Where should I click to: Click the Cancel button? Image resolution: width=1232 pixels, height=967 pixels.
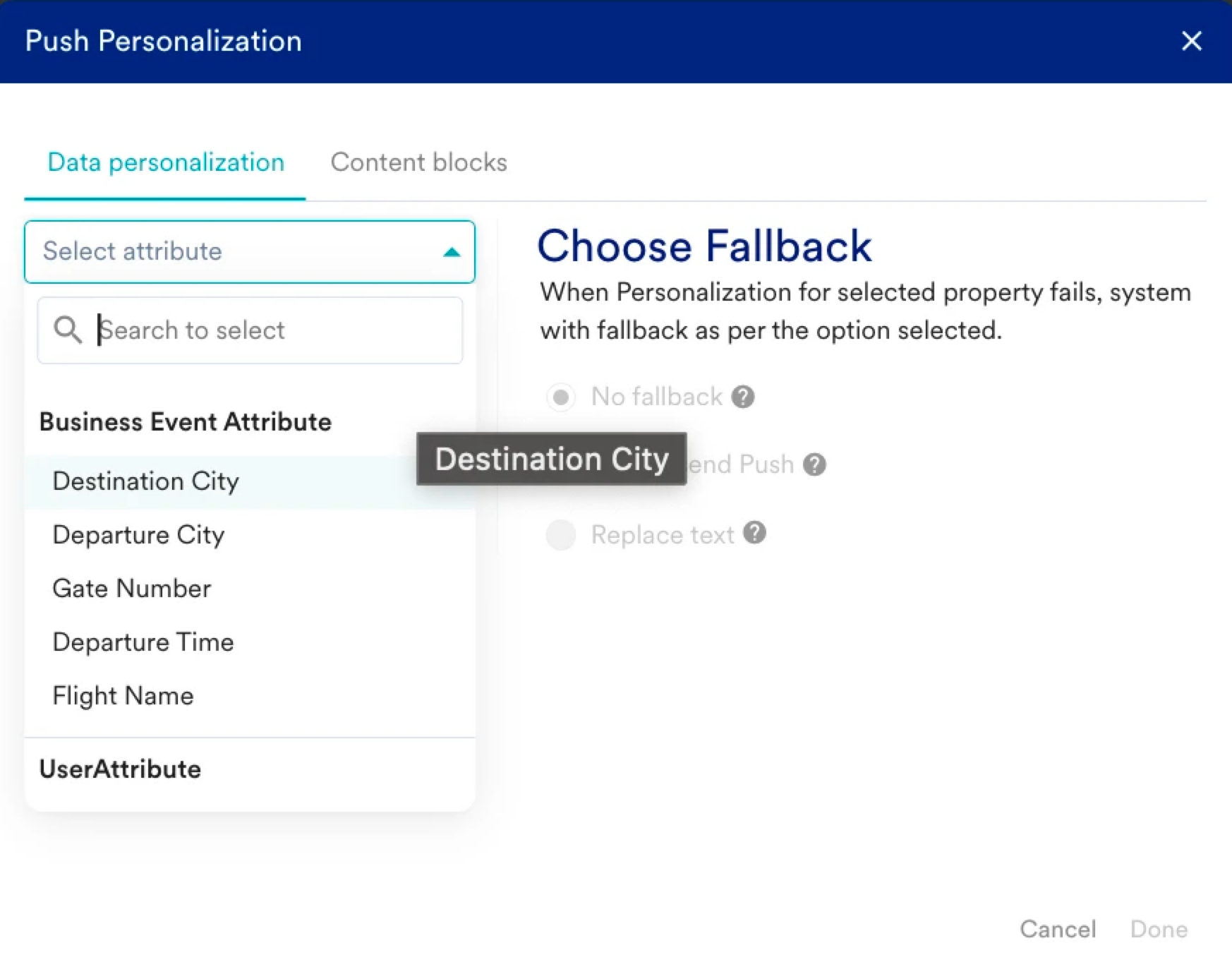(x=1058, y=929)
